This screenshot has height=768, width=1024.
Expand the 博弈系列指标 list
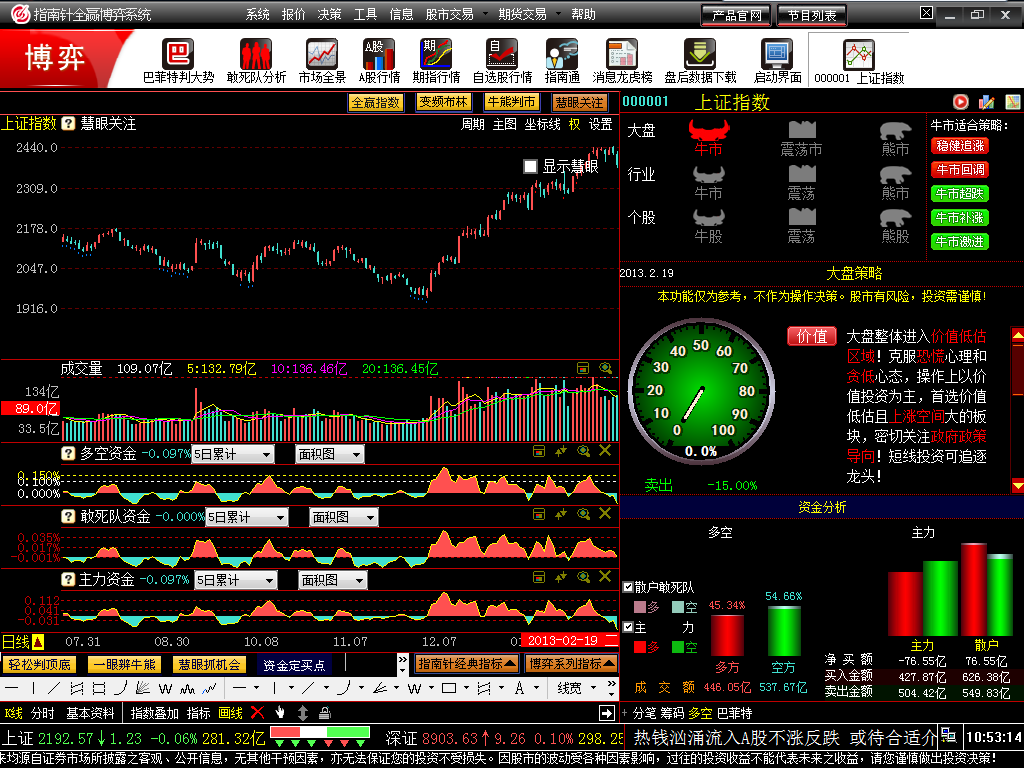[x=571, y=664]
